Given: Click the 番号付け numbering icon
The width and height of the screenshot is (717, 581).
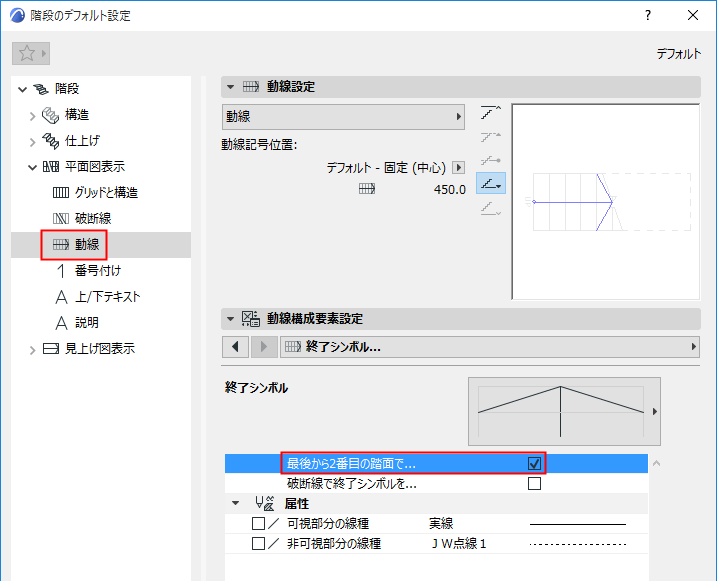Looking at the screenshot, I should click(x=61, y=271).
